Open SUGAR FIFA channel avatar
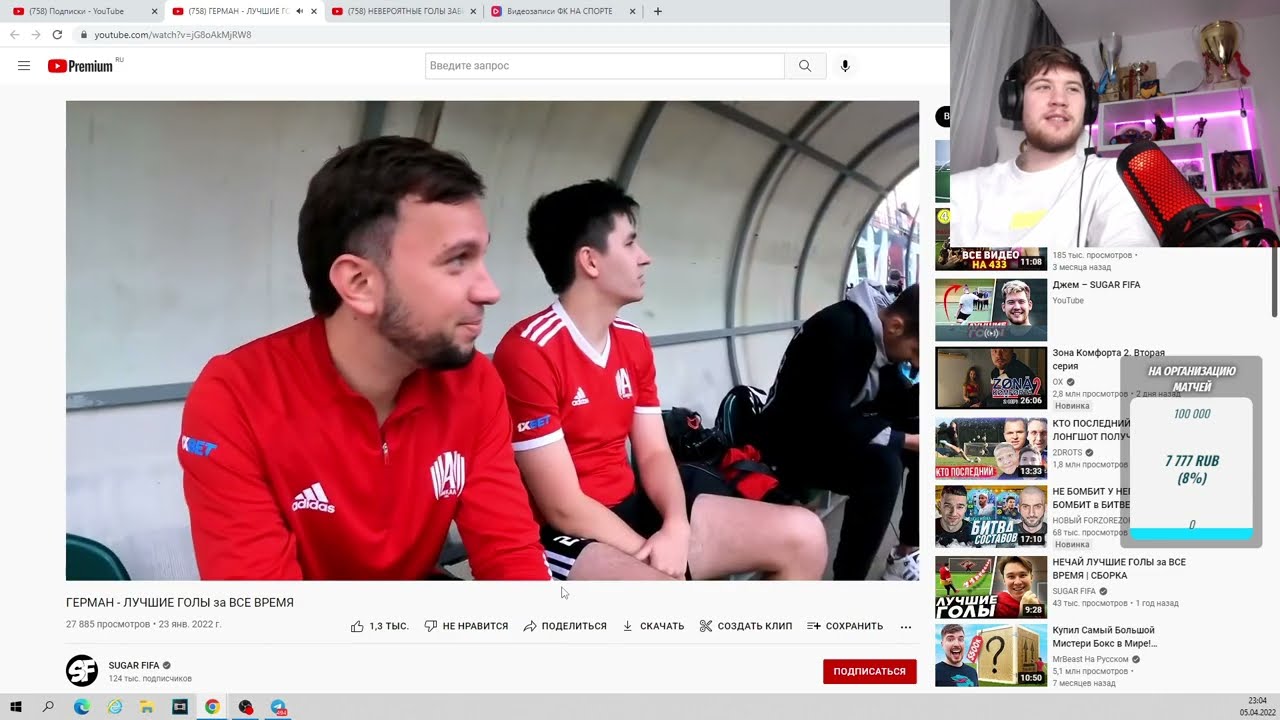This screenshot has height=720, width=1280. (x=82, y=670)
